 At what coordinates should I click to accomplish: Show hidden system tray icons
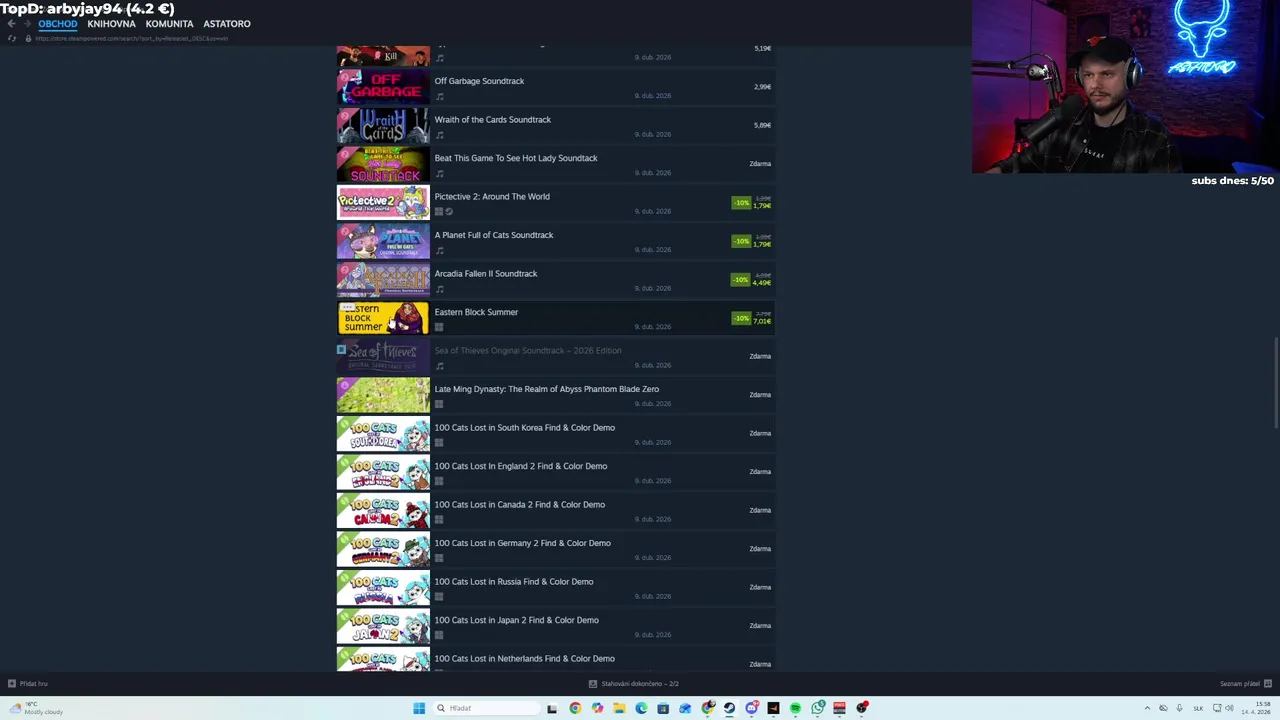pyautogui.click(x=1148, y=708)
